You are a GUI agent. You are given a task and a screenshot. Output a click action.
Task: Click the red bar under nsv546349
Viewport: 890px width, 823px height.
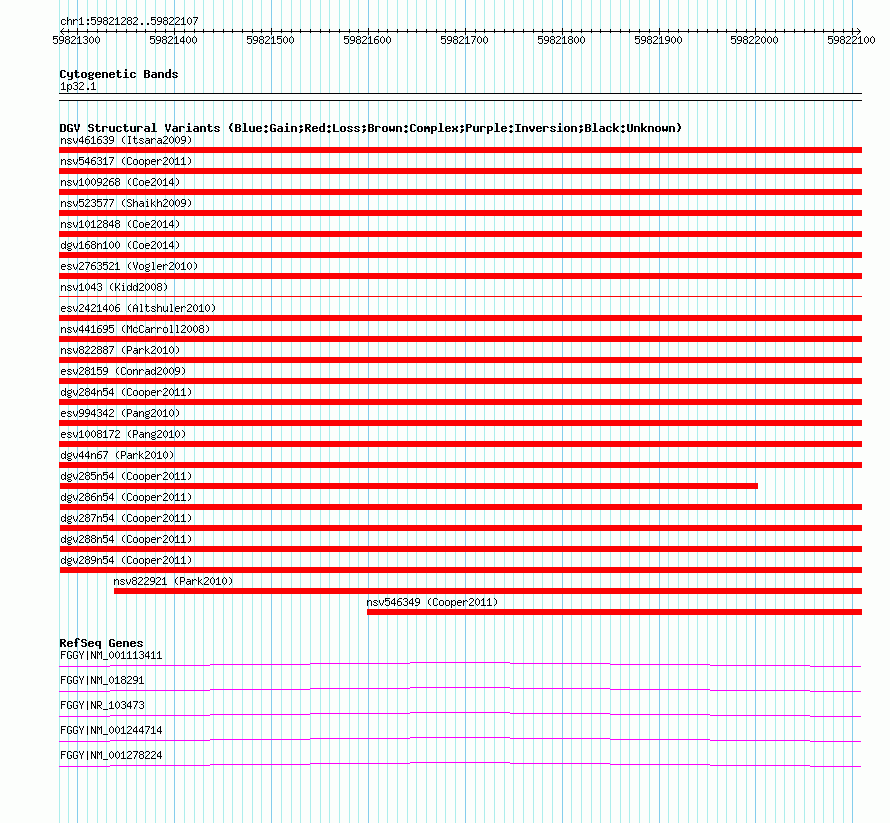[x=615, y=612]
